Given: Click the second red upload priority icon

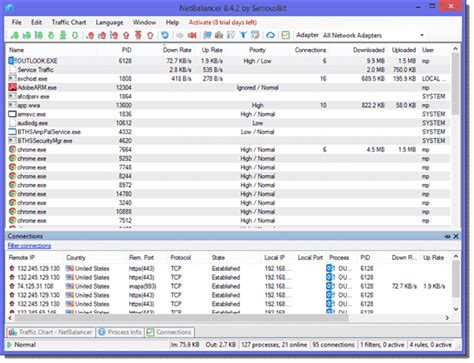Looking at the screenshot, I should pyautogui.click(x=102, y=35).
